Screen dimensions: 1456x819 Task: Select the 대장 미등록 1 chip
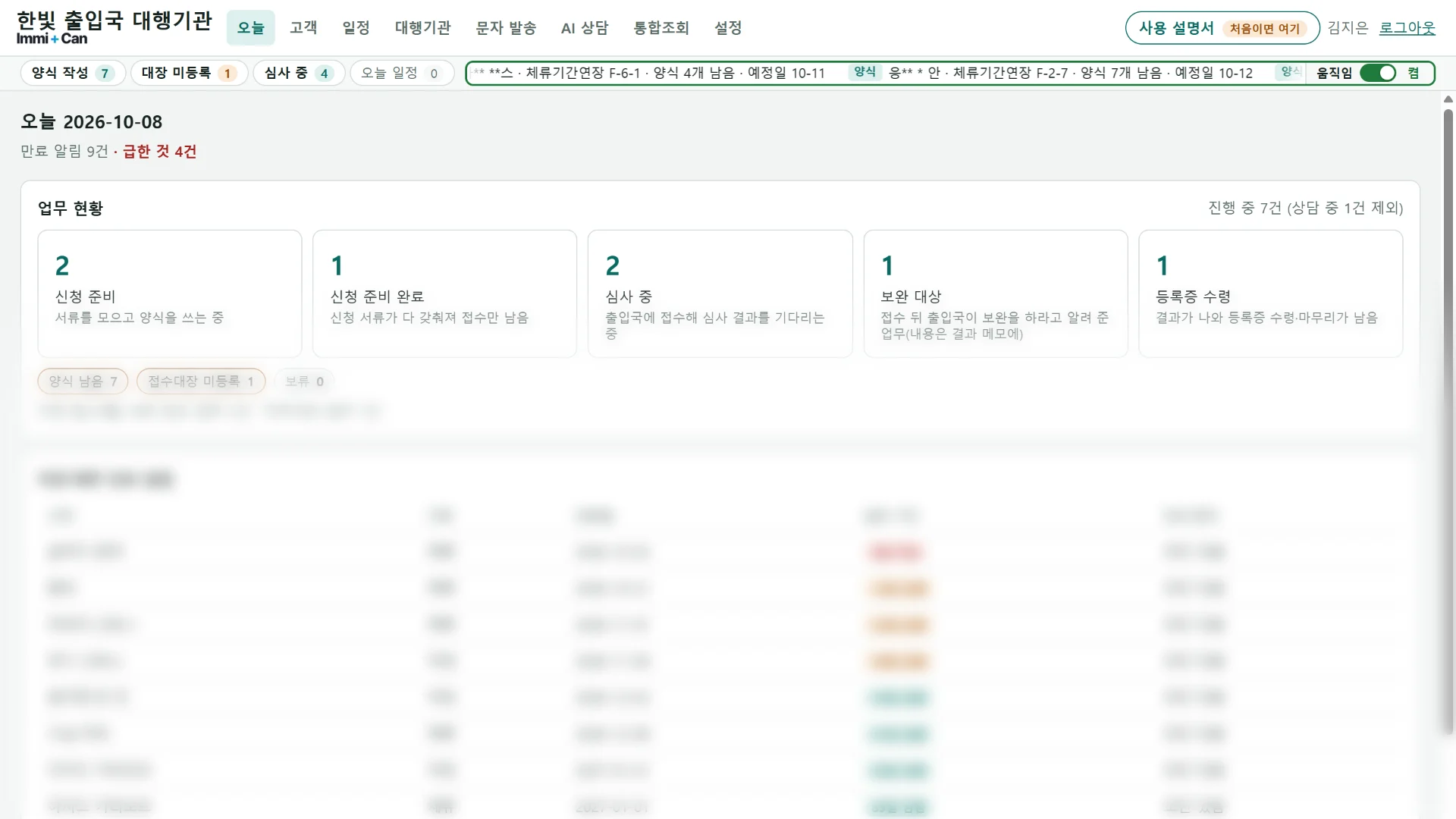pyautogui.click(x=189, y=73)
